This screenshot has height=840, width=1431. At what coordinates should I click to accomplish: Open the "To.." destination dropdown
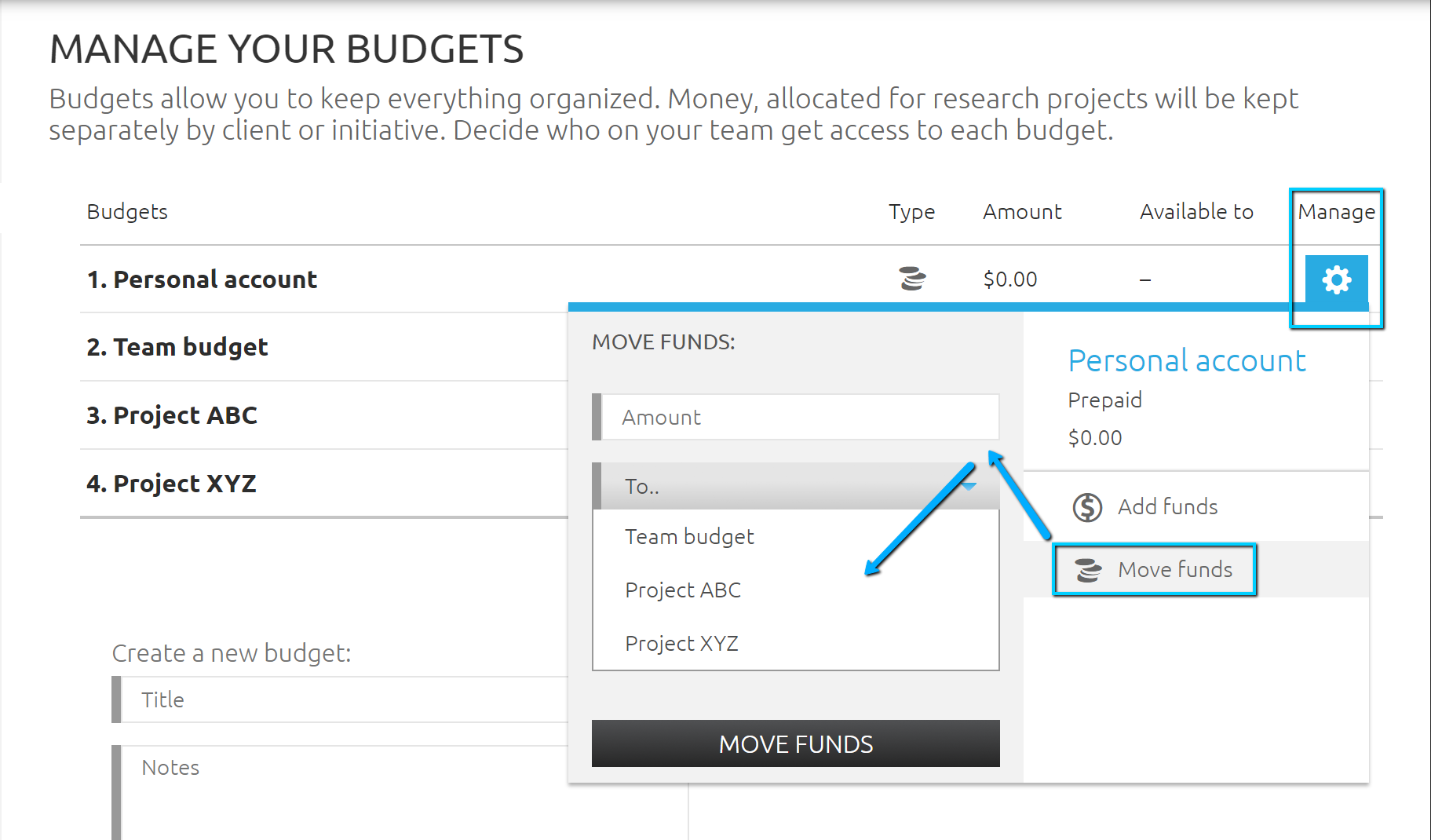coord(794,486)
